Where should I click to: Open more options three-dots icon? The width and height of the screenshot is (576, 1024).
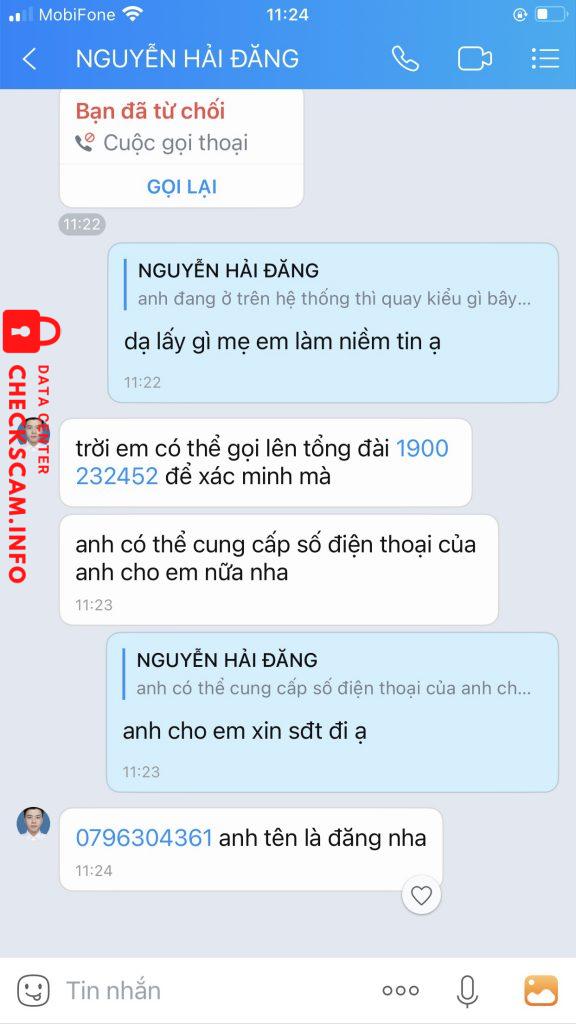click(400, 991)
